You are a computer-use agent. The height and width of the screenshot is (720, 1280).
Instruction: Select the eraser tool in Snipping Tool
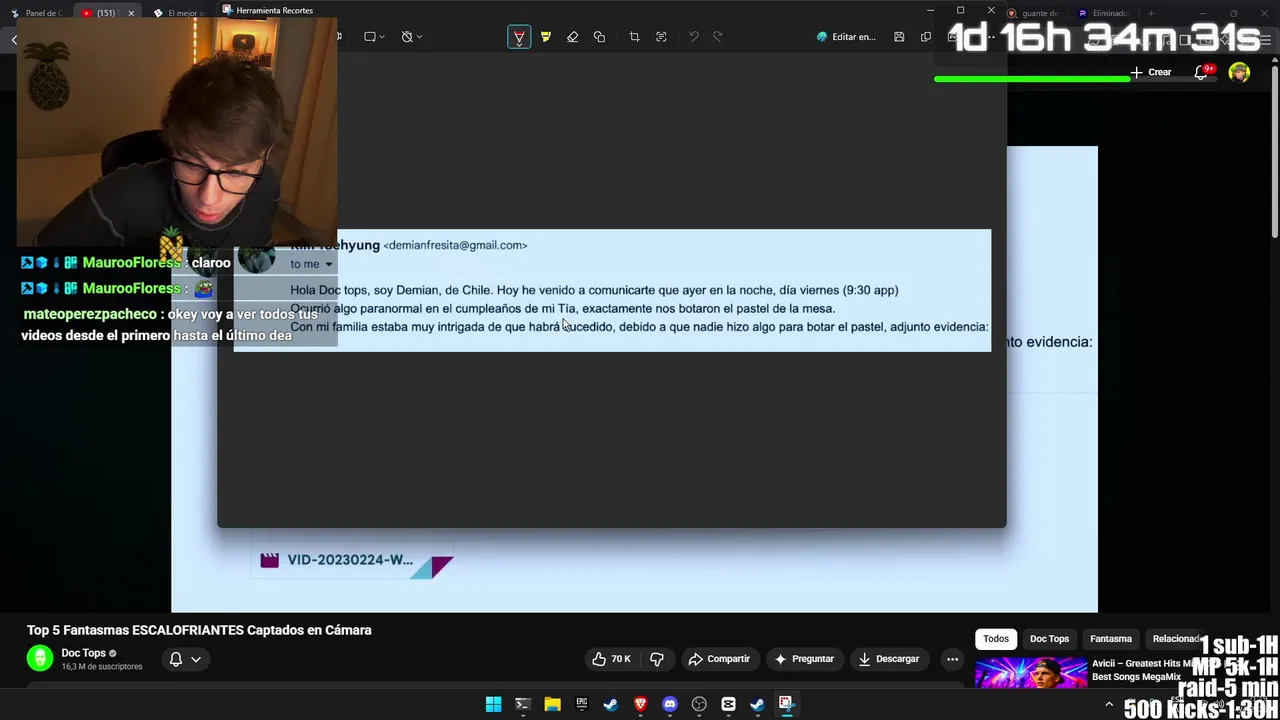click(x=572, y=37)
